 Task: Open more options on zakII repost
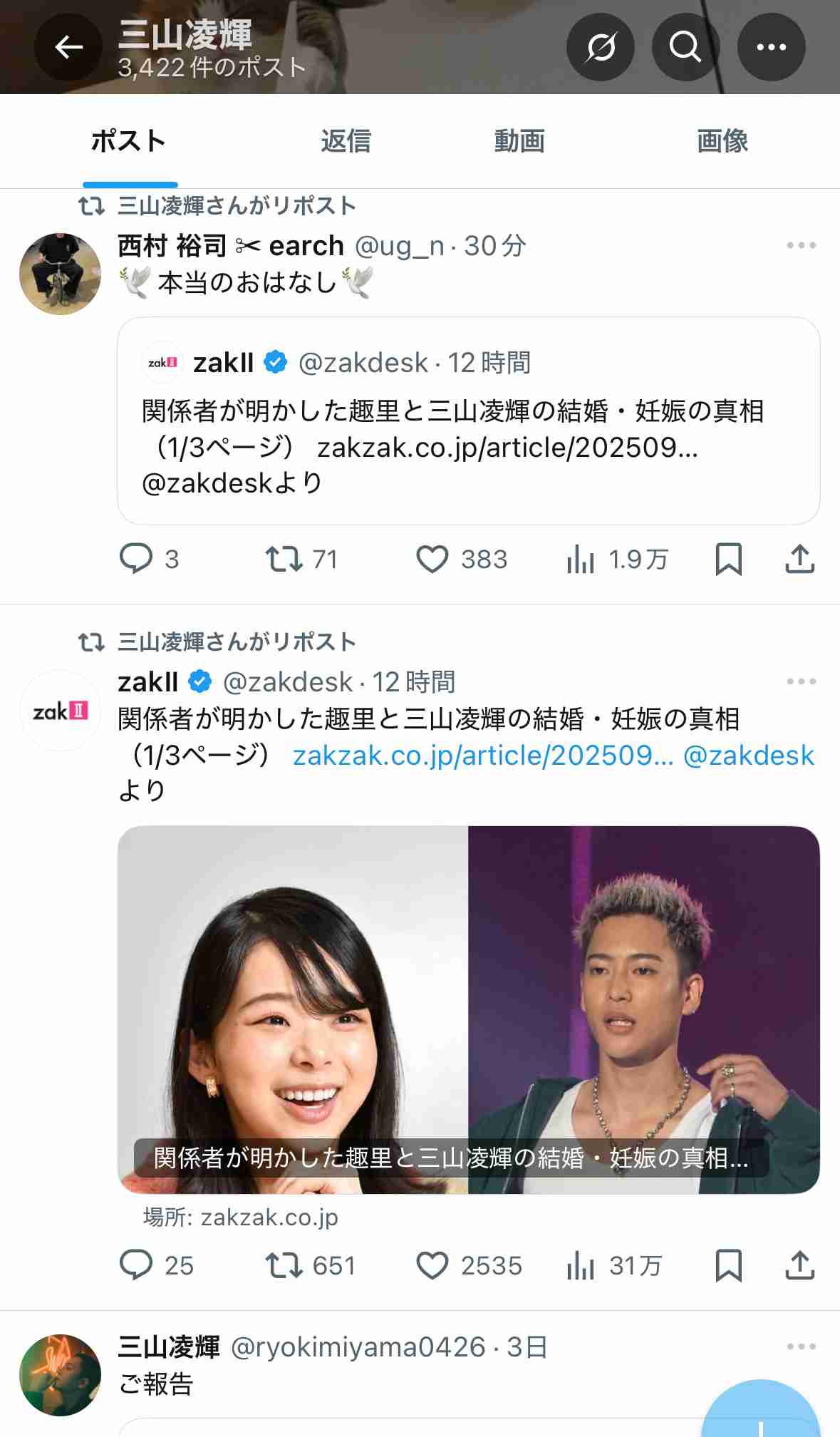coord(801,681)
